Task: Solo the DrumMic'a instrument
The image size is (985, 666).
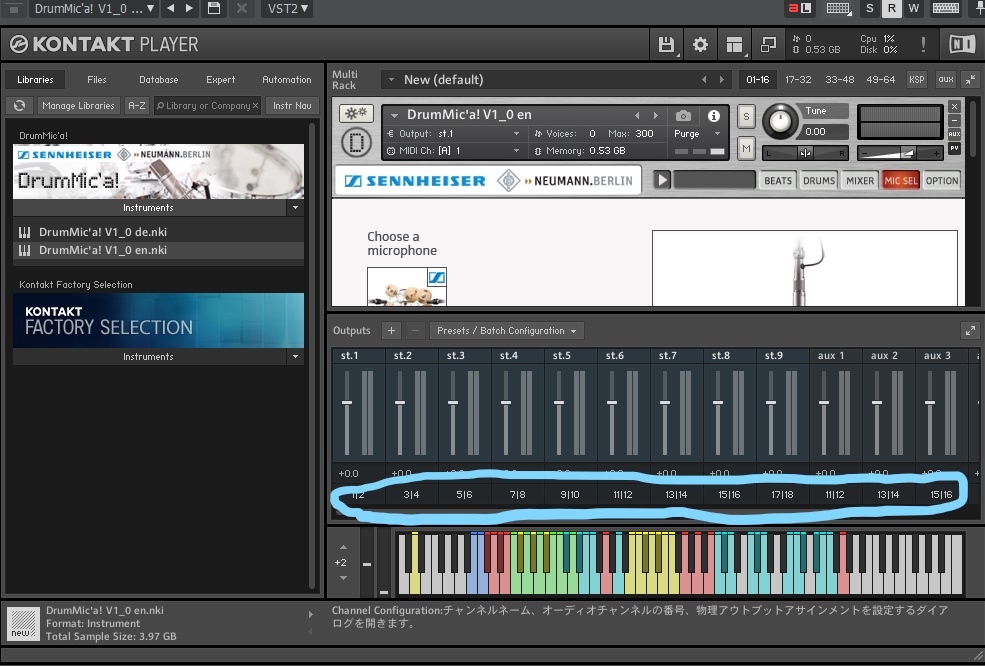Action: pos(746,117)
